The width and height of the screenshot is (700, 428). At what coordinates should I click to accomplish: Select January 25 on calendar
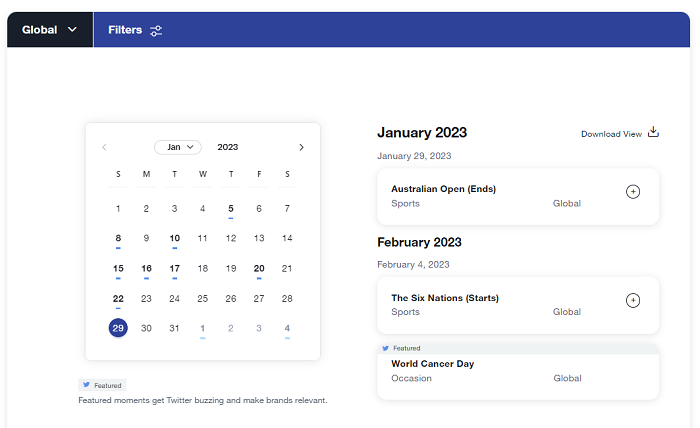tap(203, 299)
